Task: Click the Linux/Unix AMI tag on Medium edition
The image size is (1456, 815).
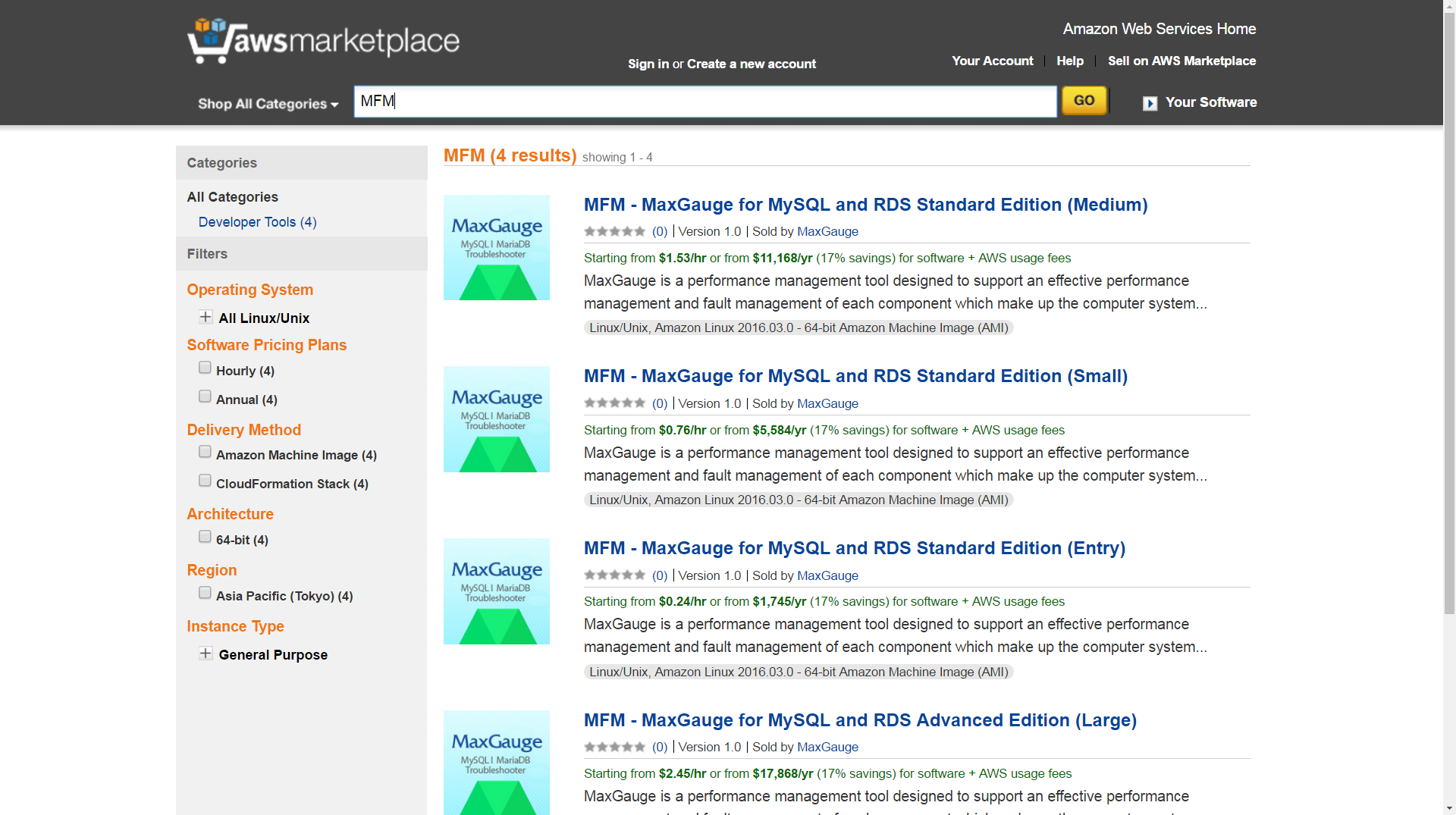Action: tap(799, 328)
